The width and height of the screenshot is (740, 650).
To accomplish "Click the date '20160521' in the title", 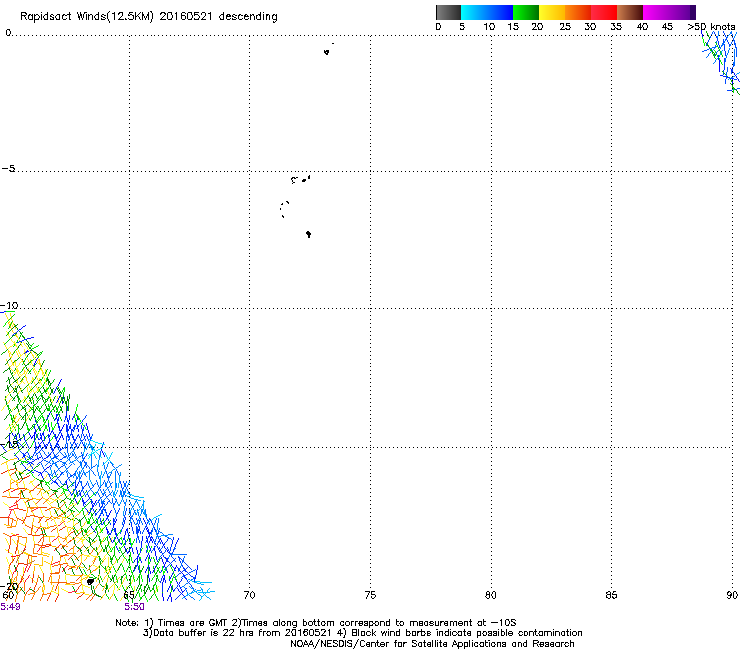I will (x=185, y=16).
